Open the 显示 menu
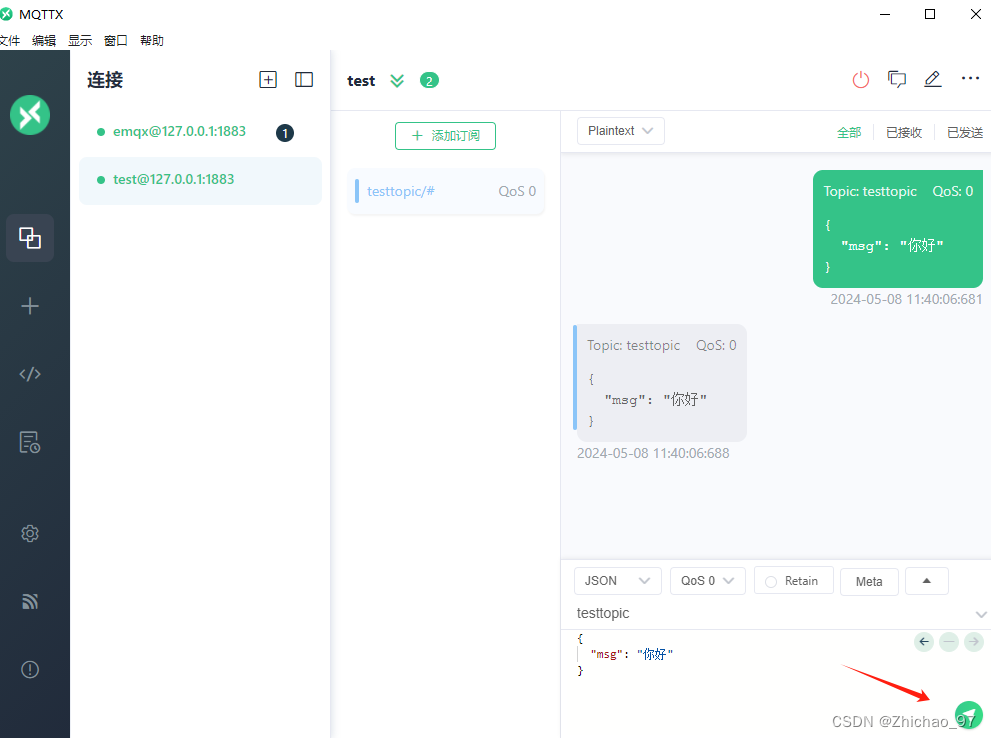991x738 pixels. [x=80, y=40]
